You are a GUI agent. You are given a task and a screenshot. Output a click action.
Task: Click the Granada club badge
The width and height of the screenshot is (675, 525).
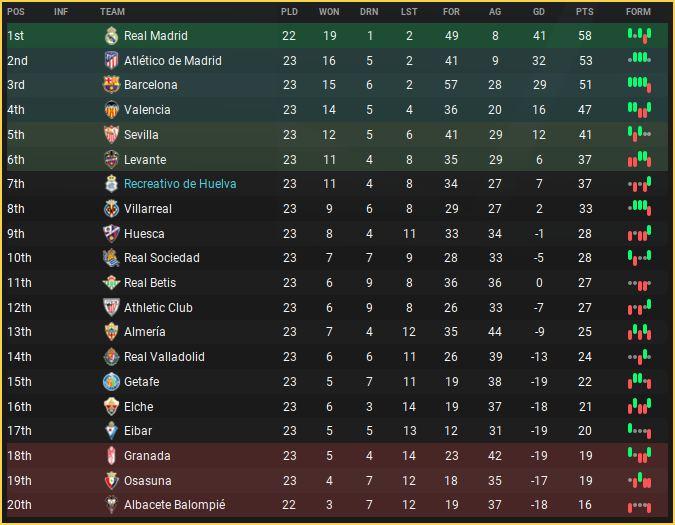click(111, 456)
